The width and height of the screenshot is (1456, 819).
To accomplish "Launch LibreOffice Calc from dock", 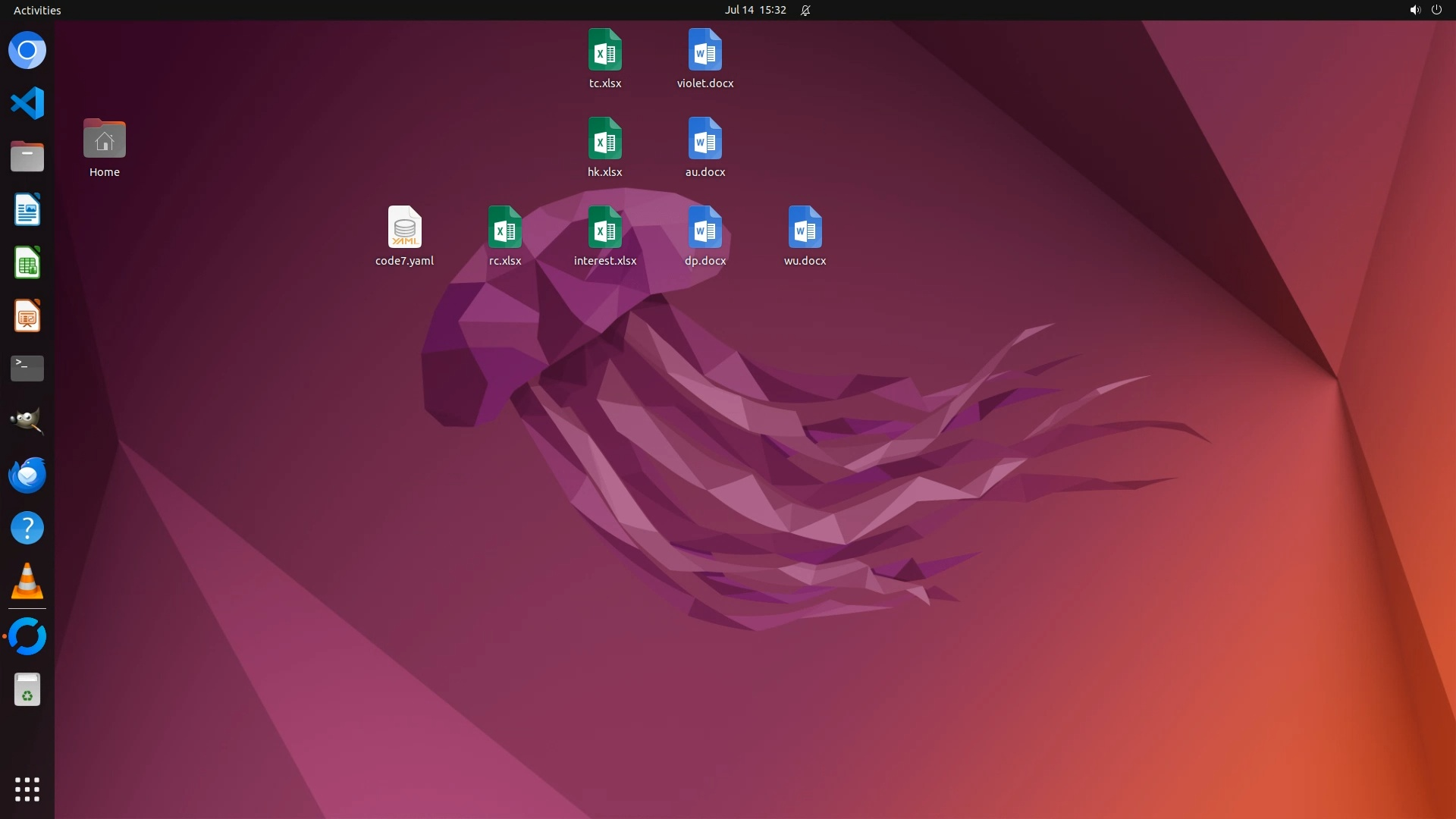I will pyautogui.click(x=27, y=263).
